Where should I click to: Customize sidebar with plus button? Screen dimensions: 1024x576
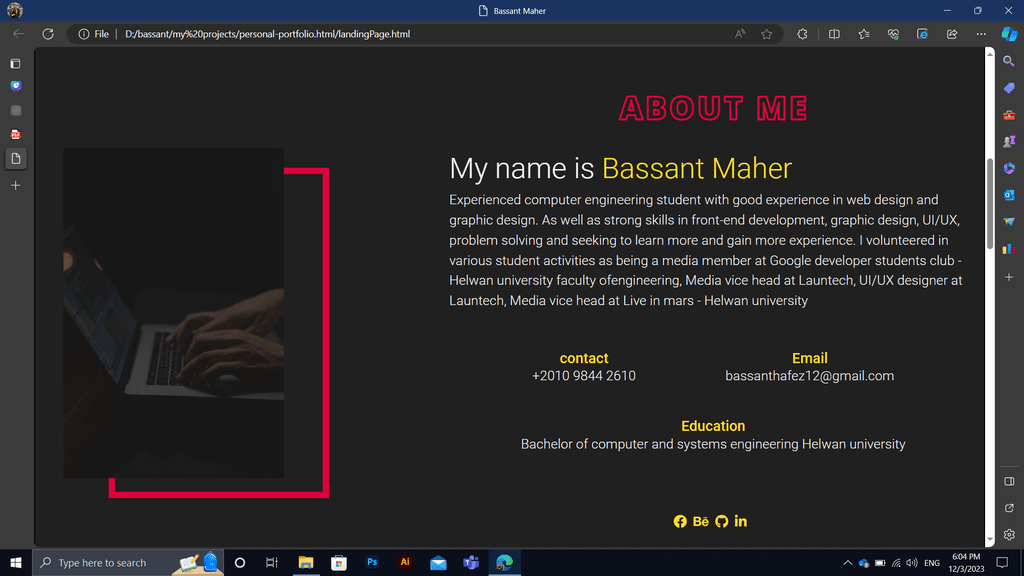pos(1009,278)
